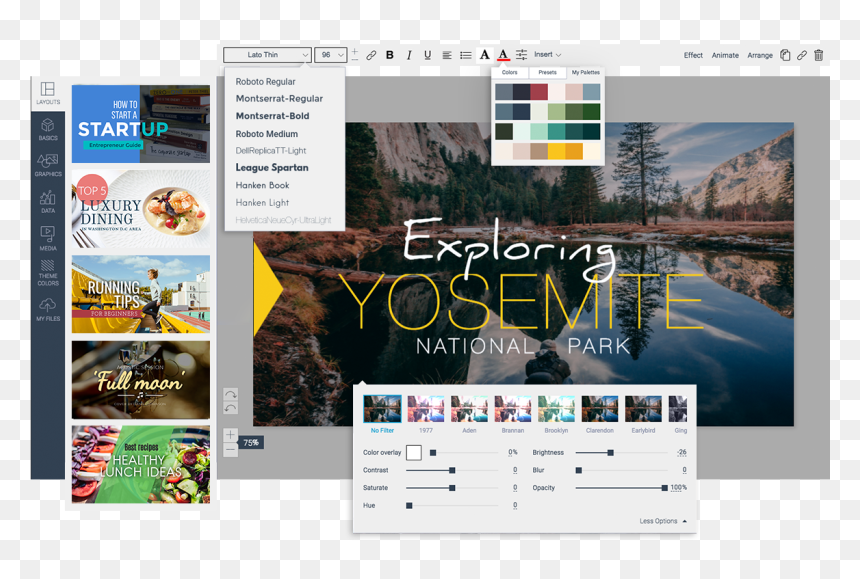Toggle bold formatting
Viewport: 860px width, 579px height.
pos(390,55)
